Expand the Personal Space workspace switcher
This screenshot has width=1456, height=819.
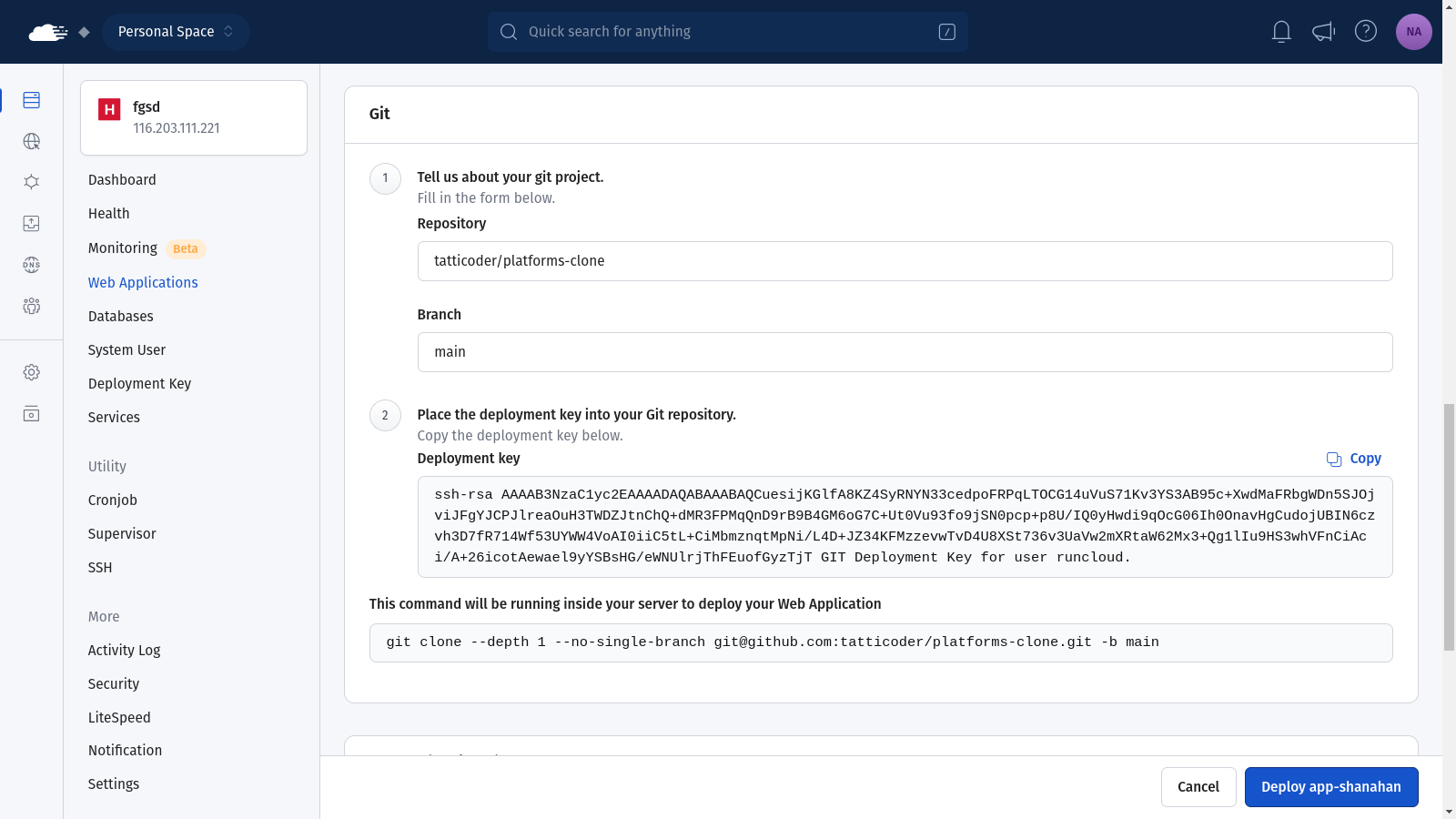(x=176, y=32)
